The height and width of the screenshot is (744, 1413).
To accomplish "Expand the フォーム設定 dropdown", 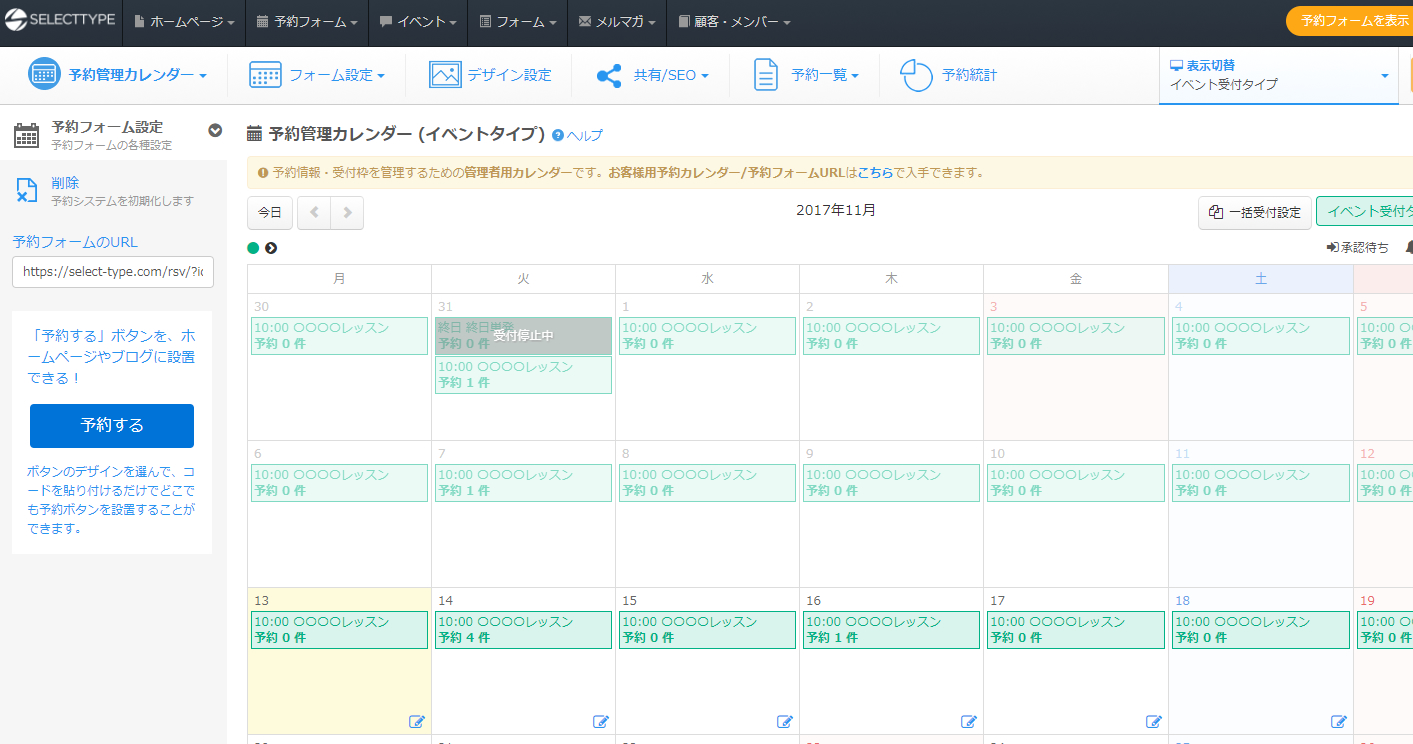I will pyautogui.click(x=316, y=75).
